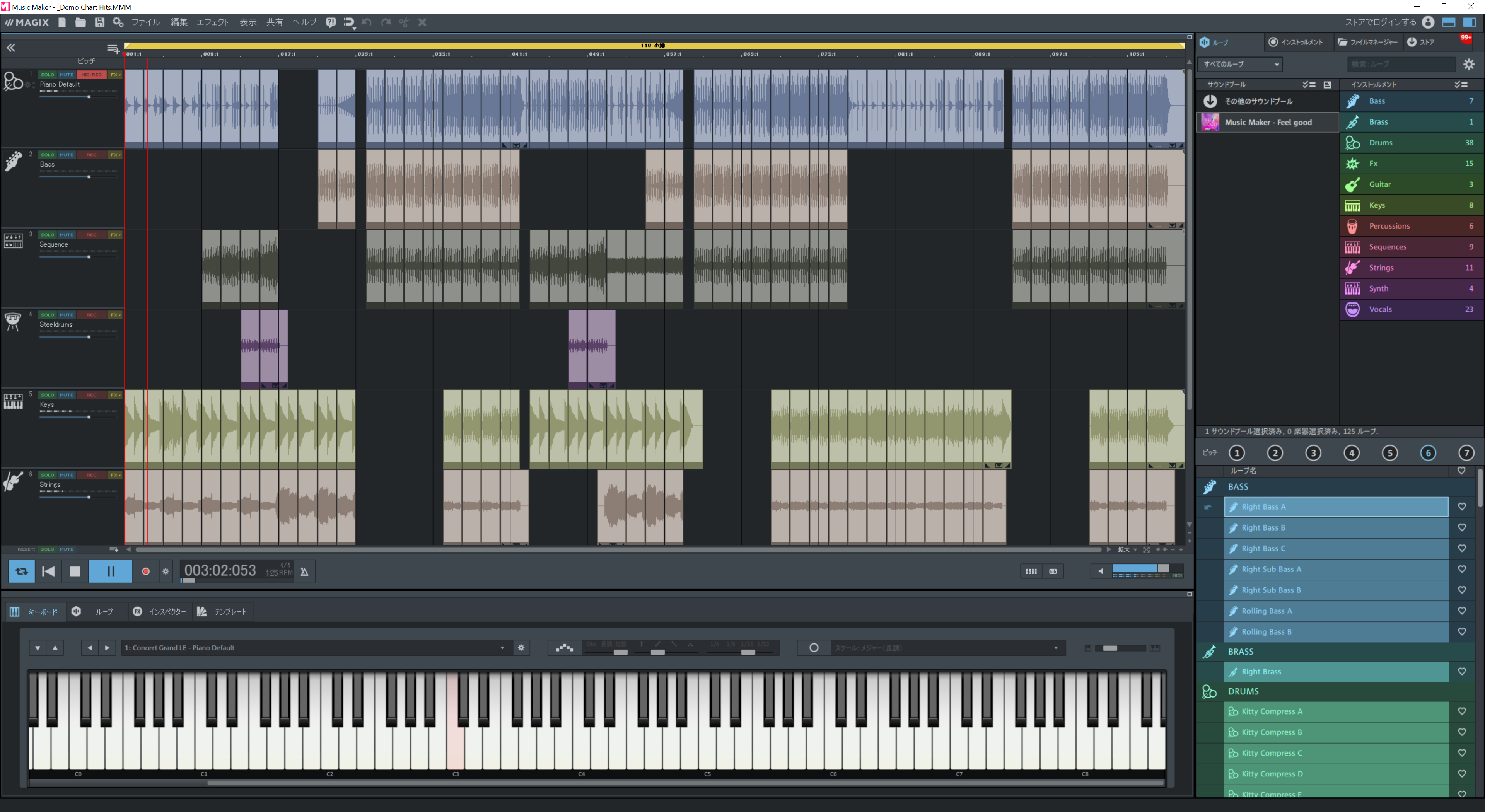The height and width of the screenshot is (812, 1485).
Task: Select Drums instrument filter
Action: [x=1411, y=143]
